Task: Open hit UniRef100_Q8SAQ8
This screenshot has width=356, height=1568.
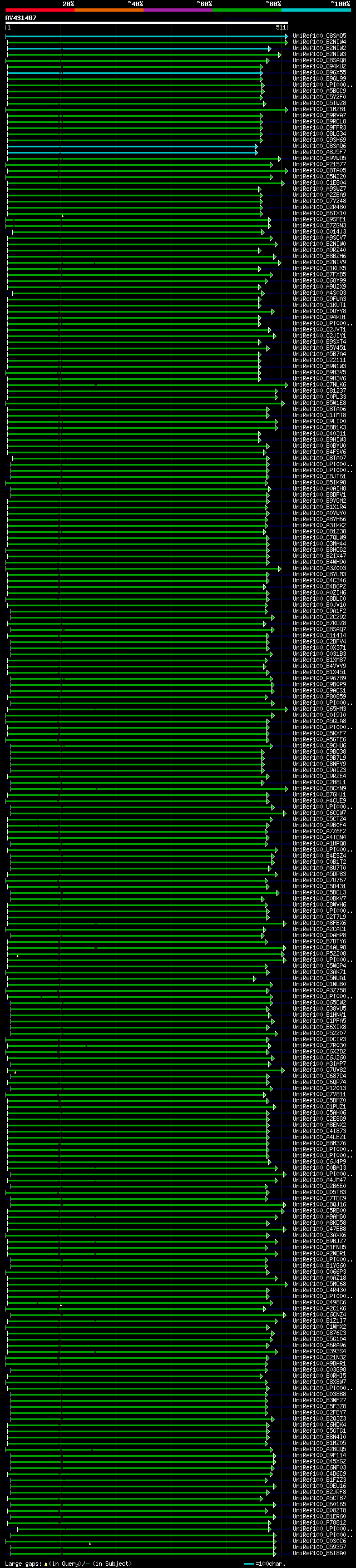Action: [x=319, y=60]
